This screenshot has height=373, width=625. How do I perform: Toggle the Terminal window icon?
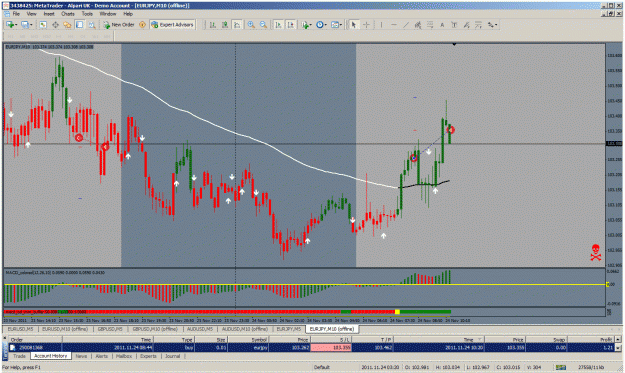tap(79, 25)
